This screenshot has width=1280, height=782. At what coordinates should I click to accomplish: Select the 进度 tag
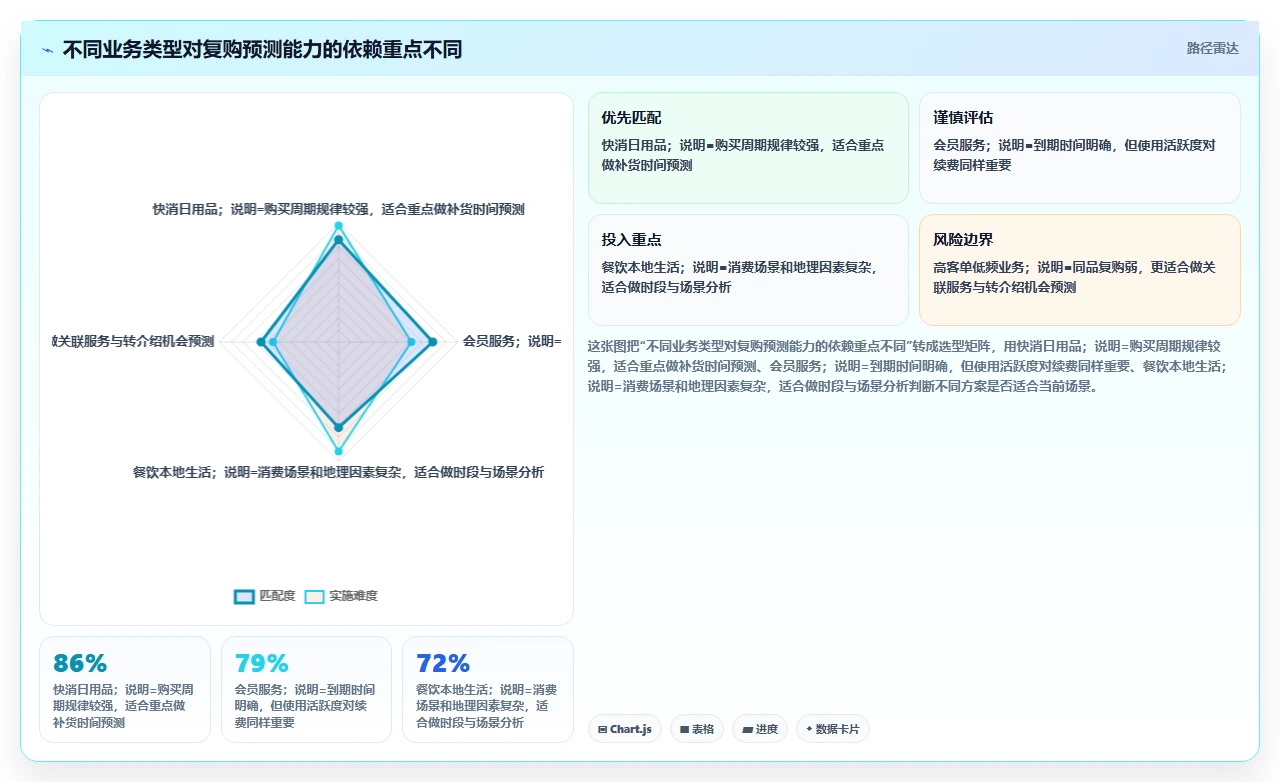pyautogui.click(x=760, y=729)
